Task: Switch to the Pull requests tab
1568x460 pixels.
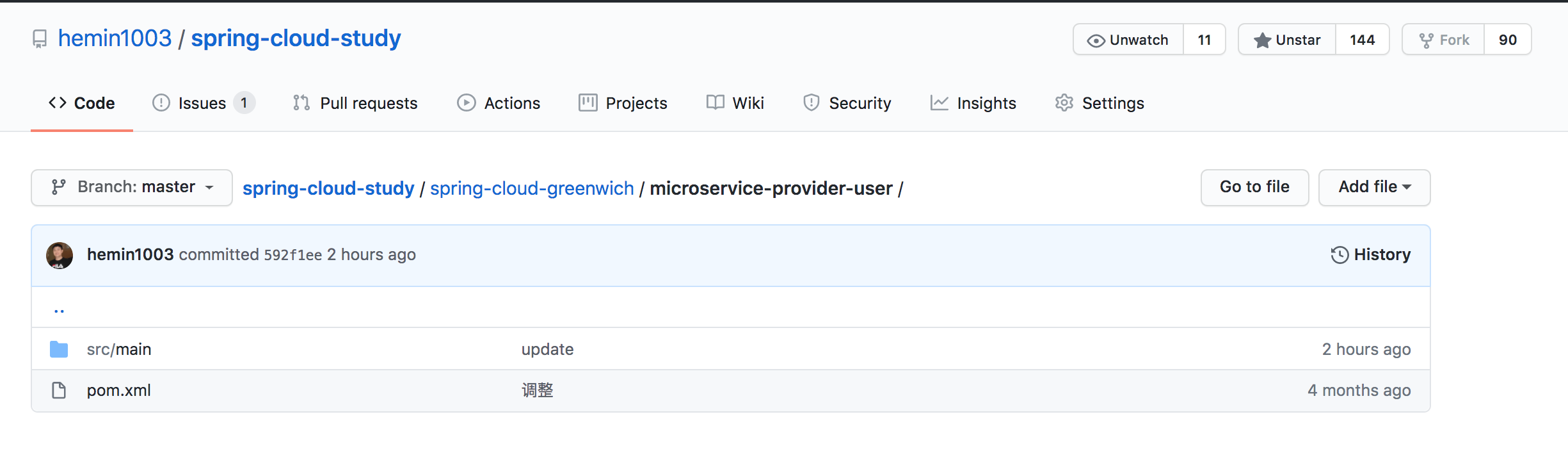Action: pyautogui.click(x=355, y=103)
